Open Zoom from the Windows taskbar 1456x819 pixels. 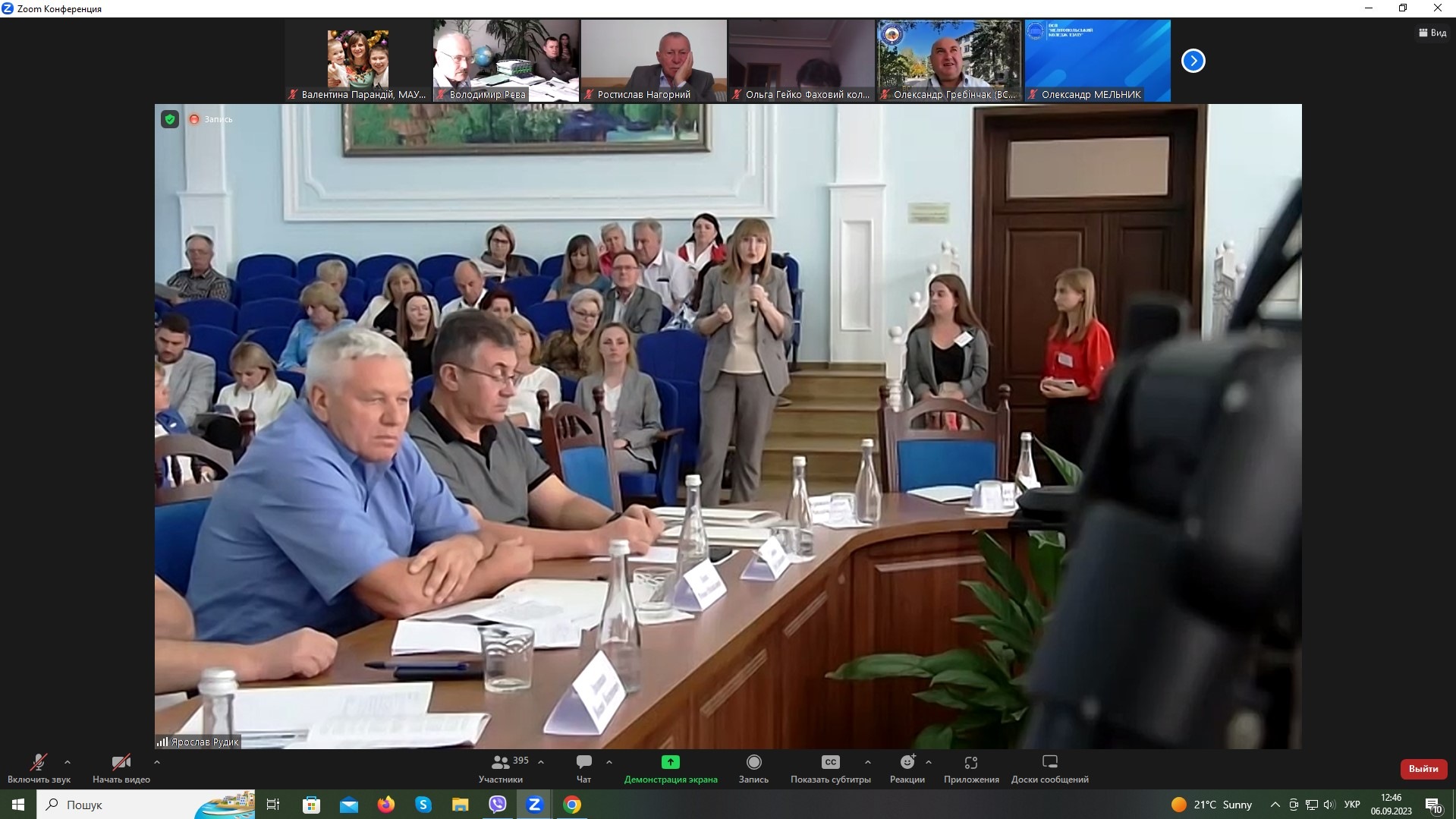534,805
